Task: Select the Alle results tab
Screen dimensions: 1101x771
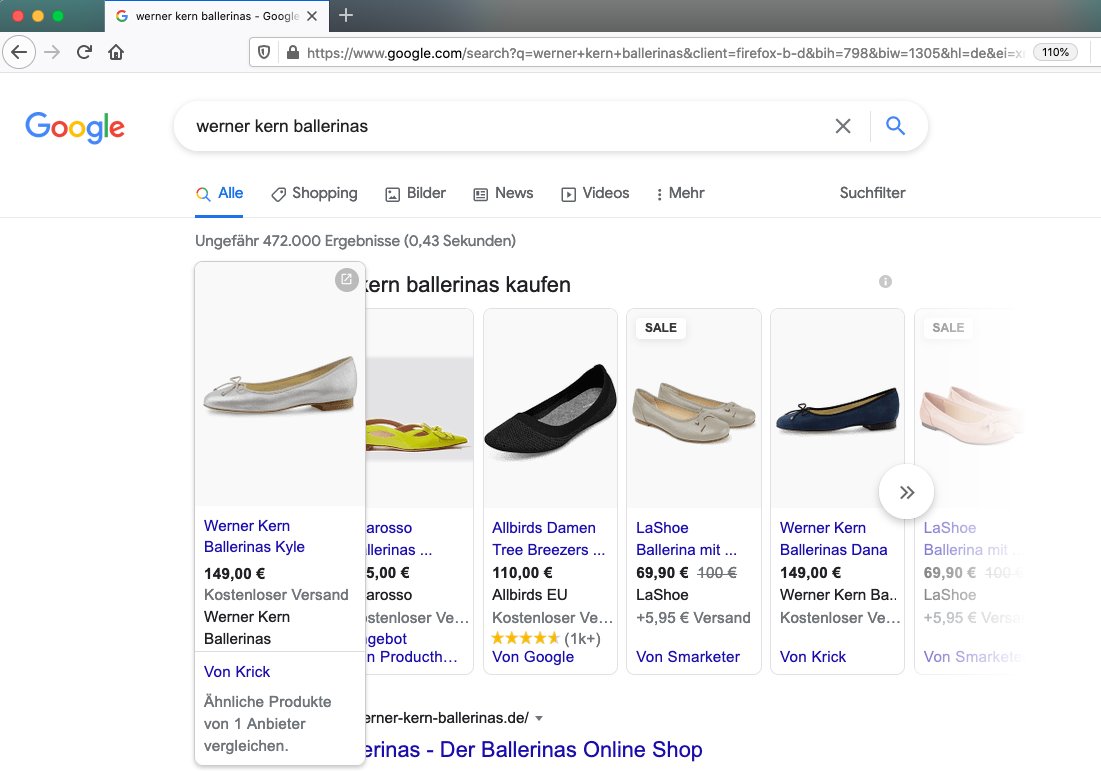Action: click(x=220, y=193)
